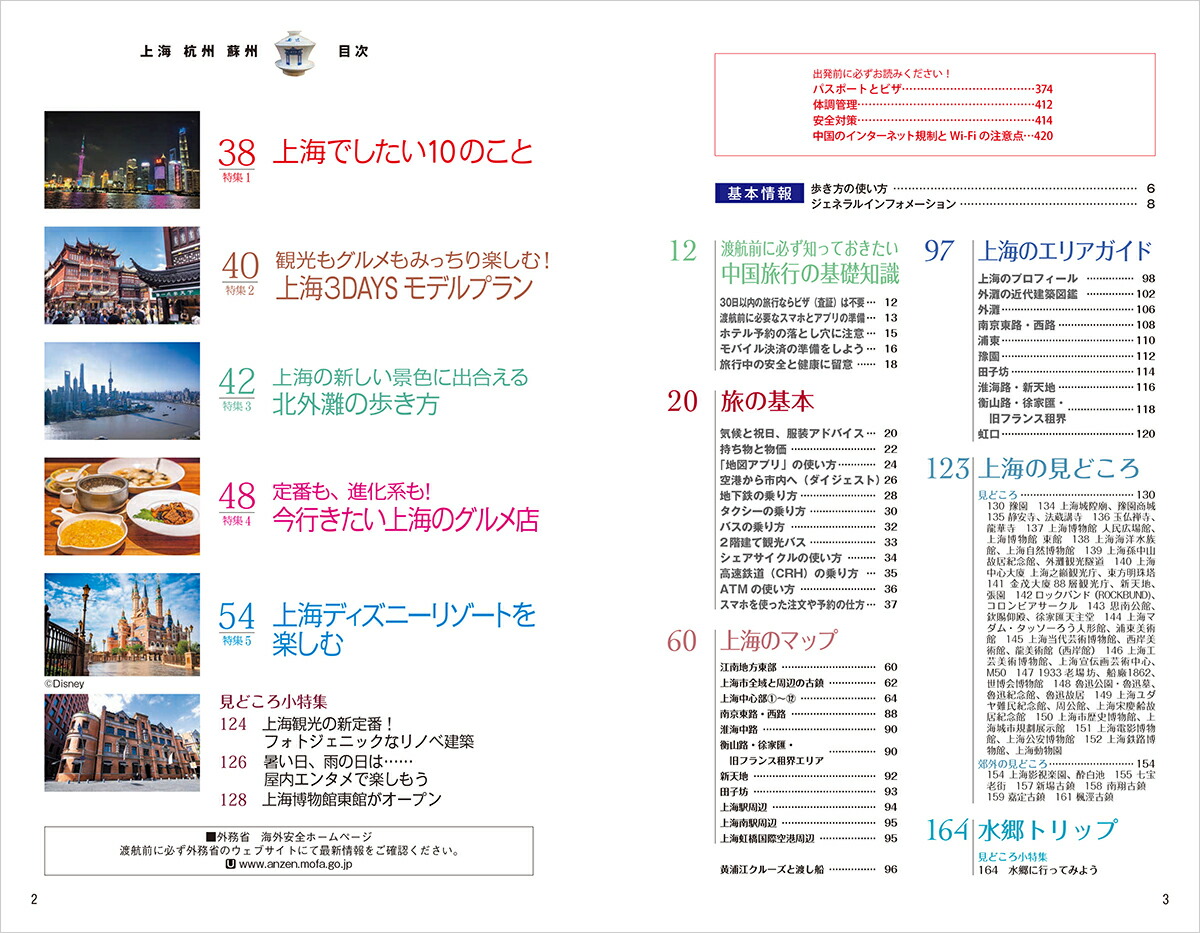Open 旅行中の安全と健康に留意 entry
The height and width of the screenshot is (933, 1200).
pyautogui.click(x=808, y=365)
